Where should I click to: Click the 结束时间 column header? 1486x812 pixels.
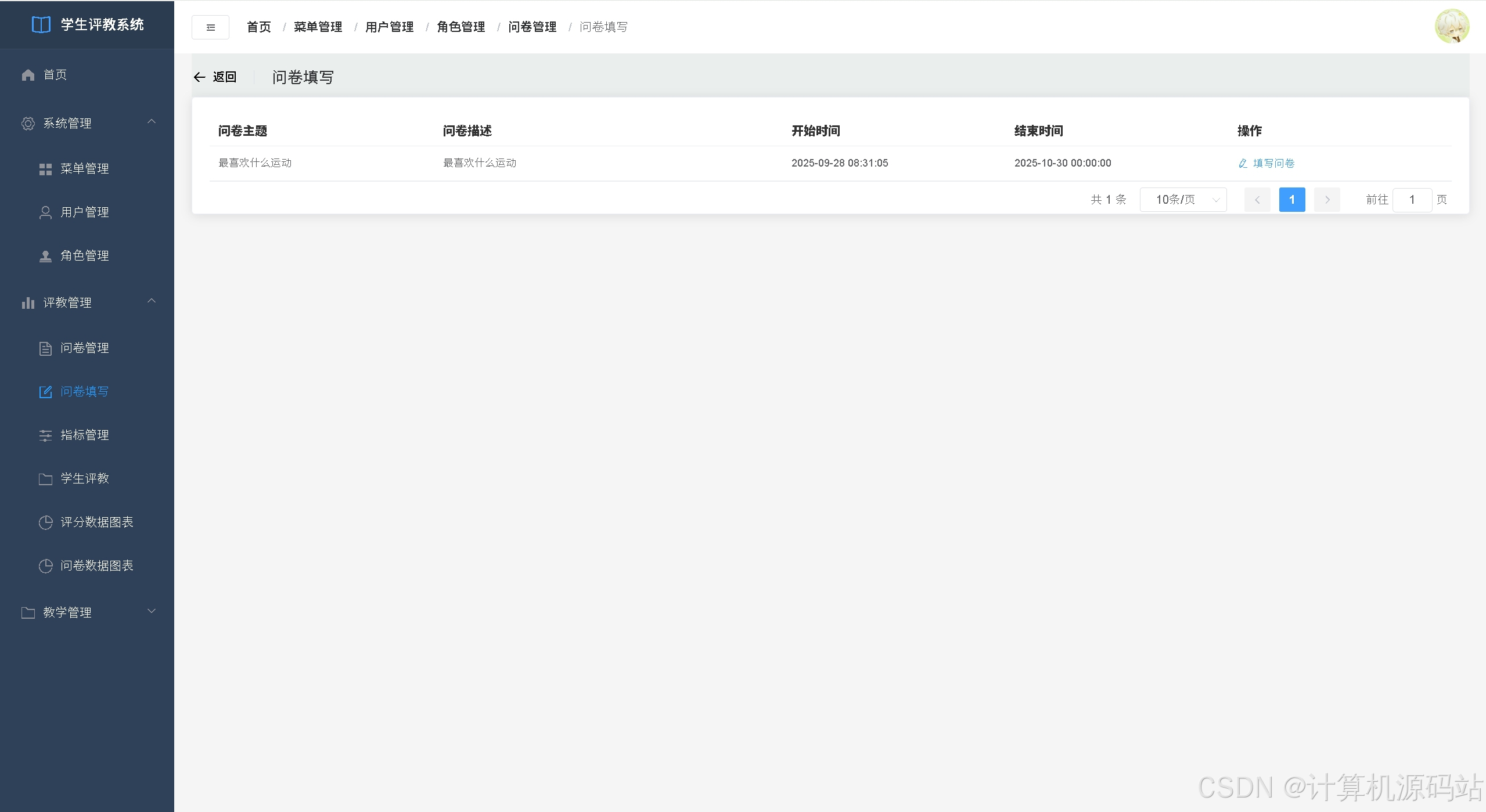pyautogui.click(x=1039, y=131)
